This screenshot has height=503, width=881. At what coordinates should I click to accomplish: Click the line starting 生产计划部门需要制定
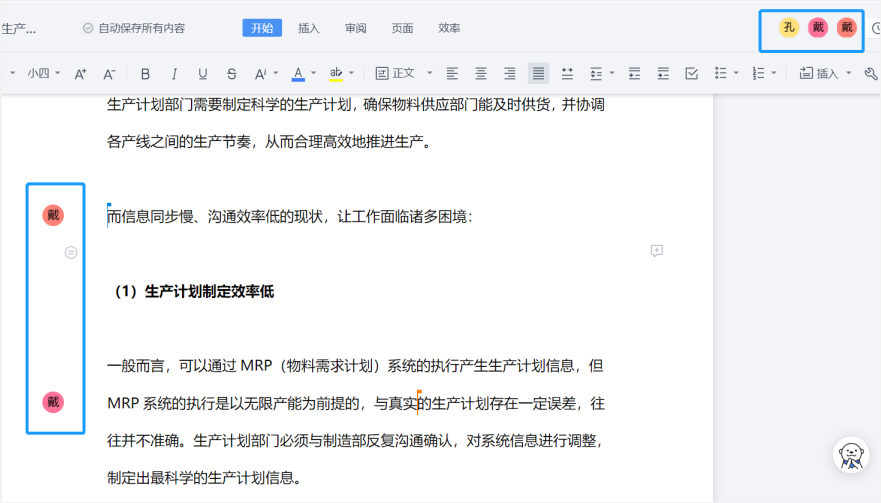(356, 105)
